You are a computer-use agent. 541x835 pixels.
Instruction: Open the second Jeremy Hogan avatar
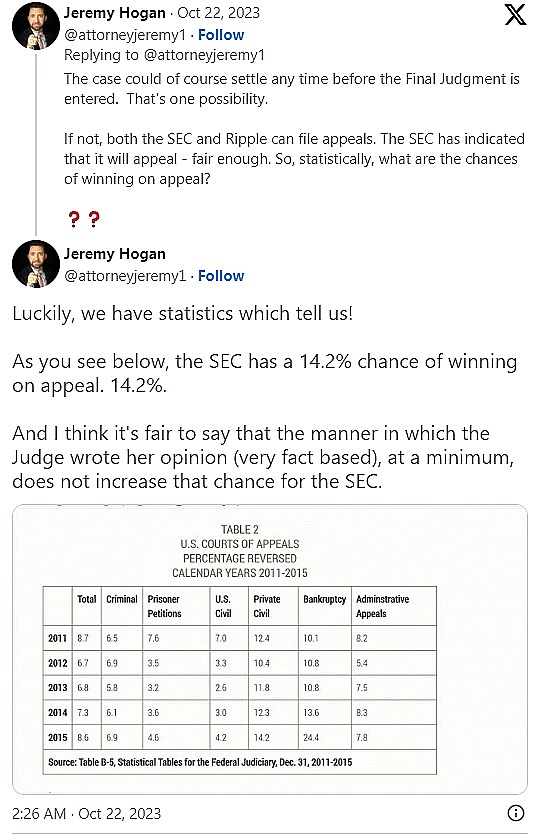(x=36, y=264)
